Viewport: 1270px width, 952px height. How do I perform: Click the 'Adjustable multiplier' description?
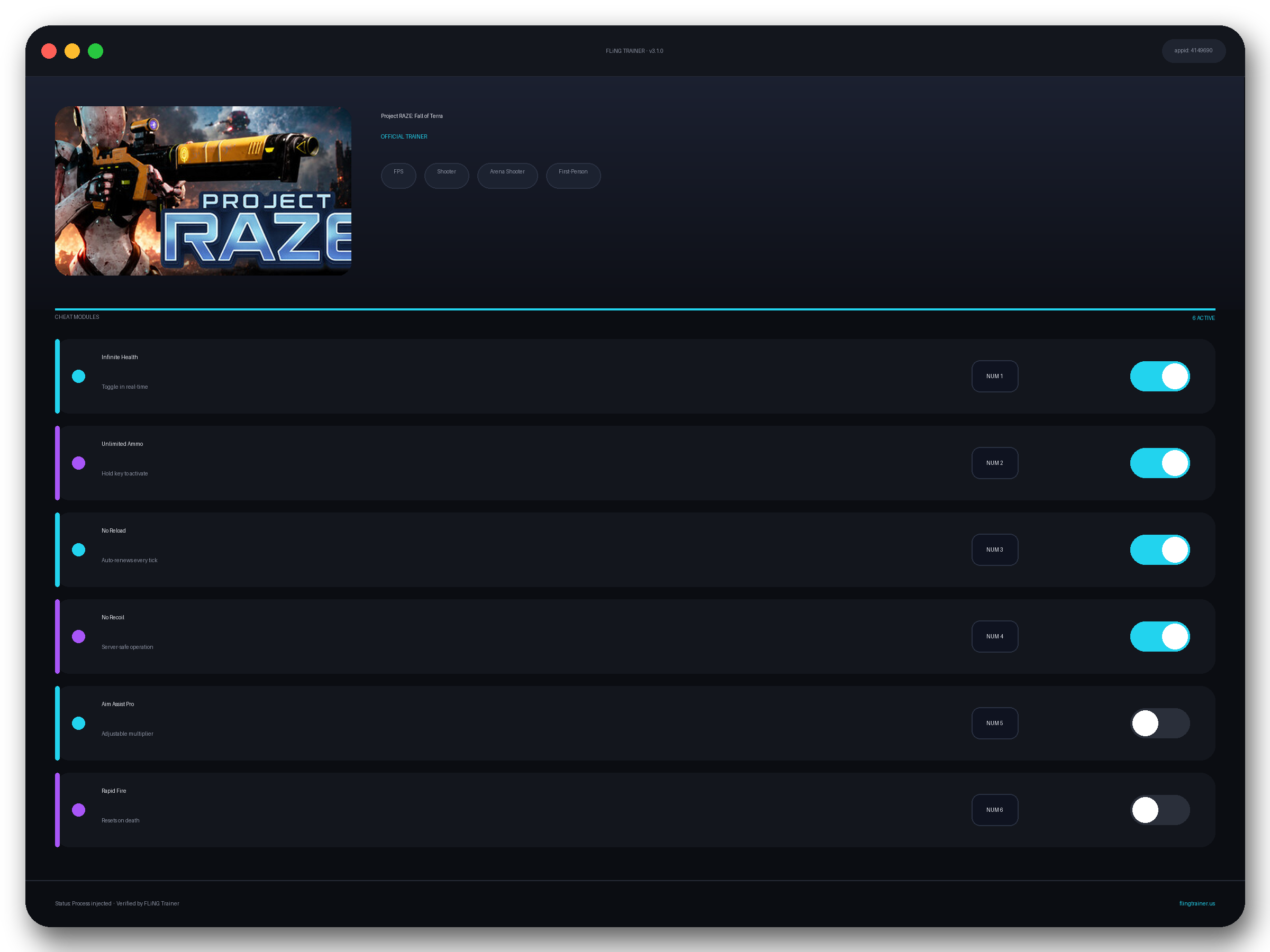[128, 734]
